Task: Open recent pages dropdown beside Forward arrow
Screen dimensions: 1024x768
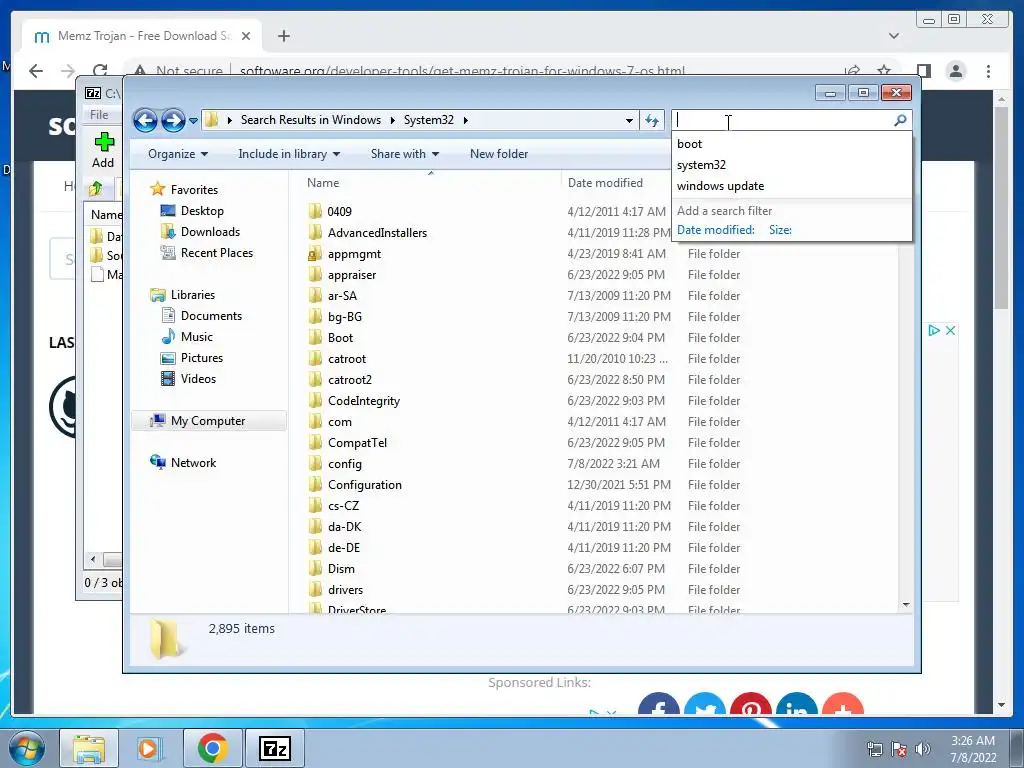Action: (x=193, y=121)
